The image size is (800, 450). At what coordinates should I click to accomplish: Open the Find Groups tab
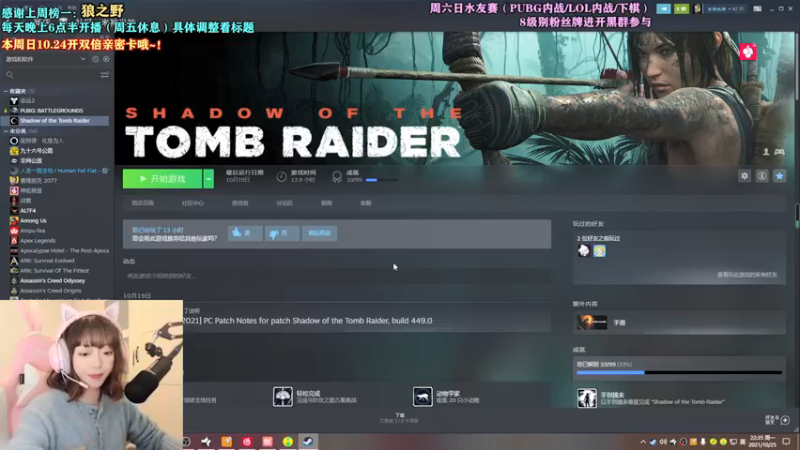coord(240,203)
